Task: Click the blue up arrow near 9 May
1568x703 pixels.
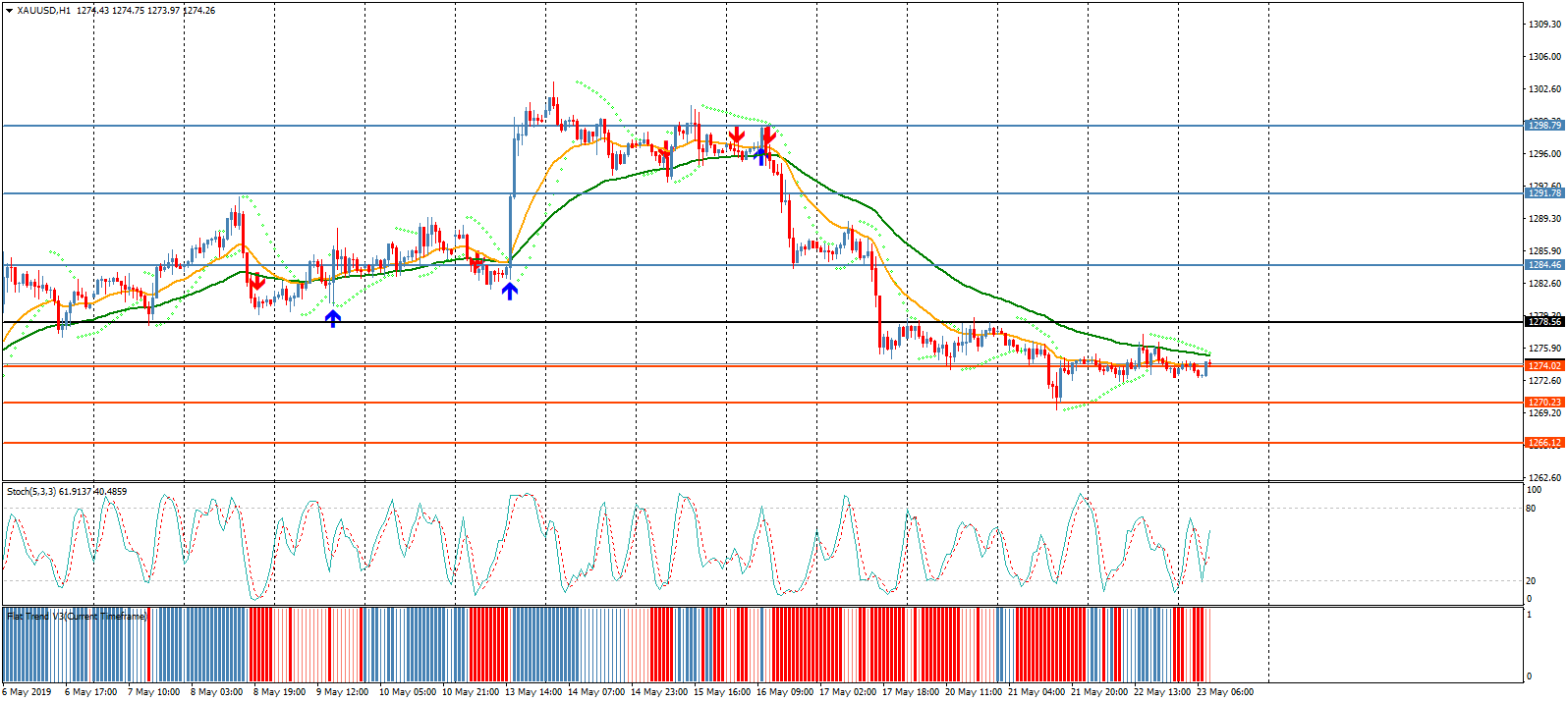Action: (333, 318)
